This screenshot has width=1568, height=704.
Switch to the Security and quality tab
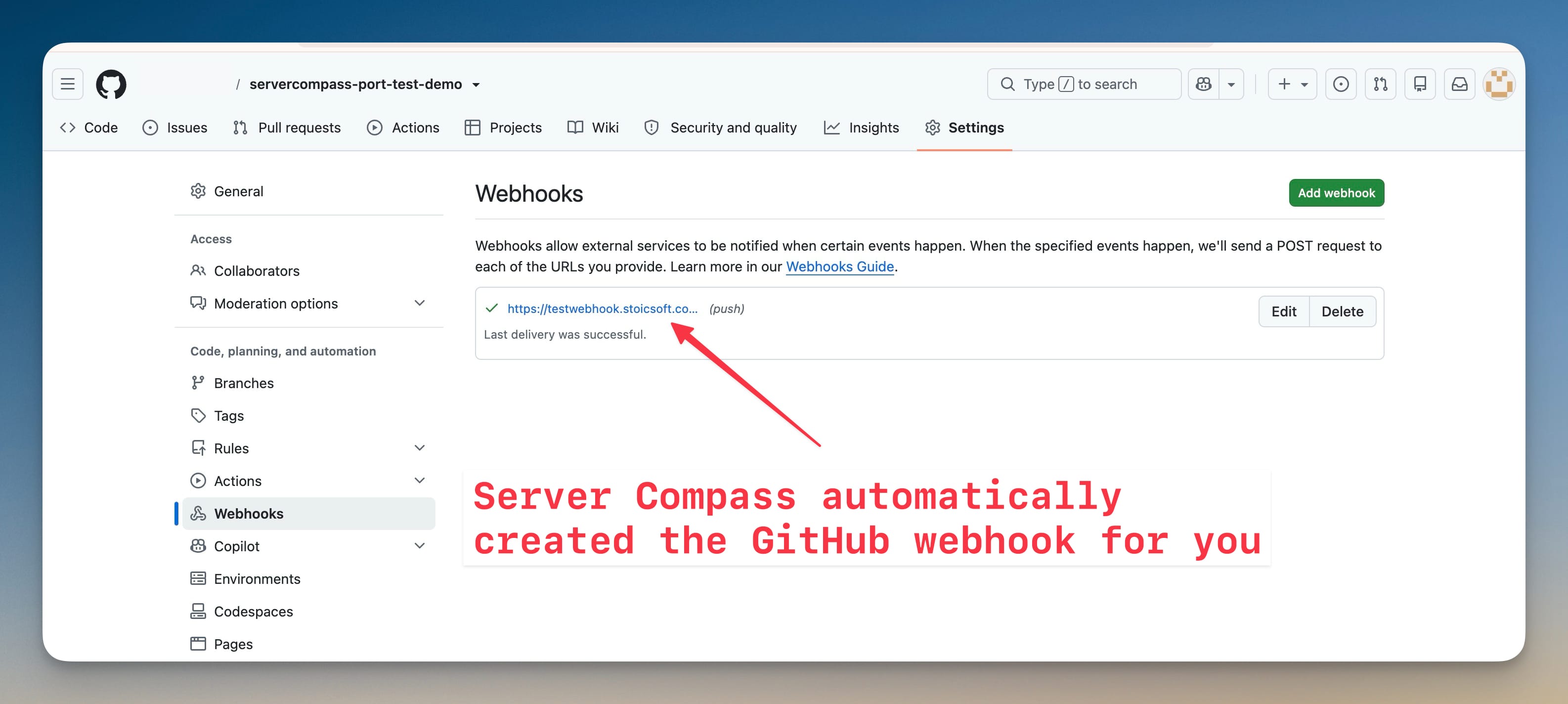point(721,127)
